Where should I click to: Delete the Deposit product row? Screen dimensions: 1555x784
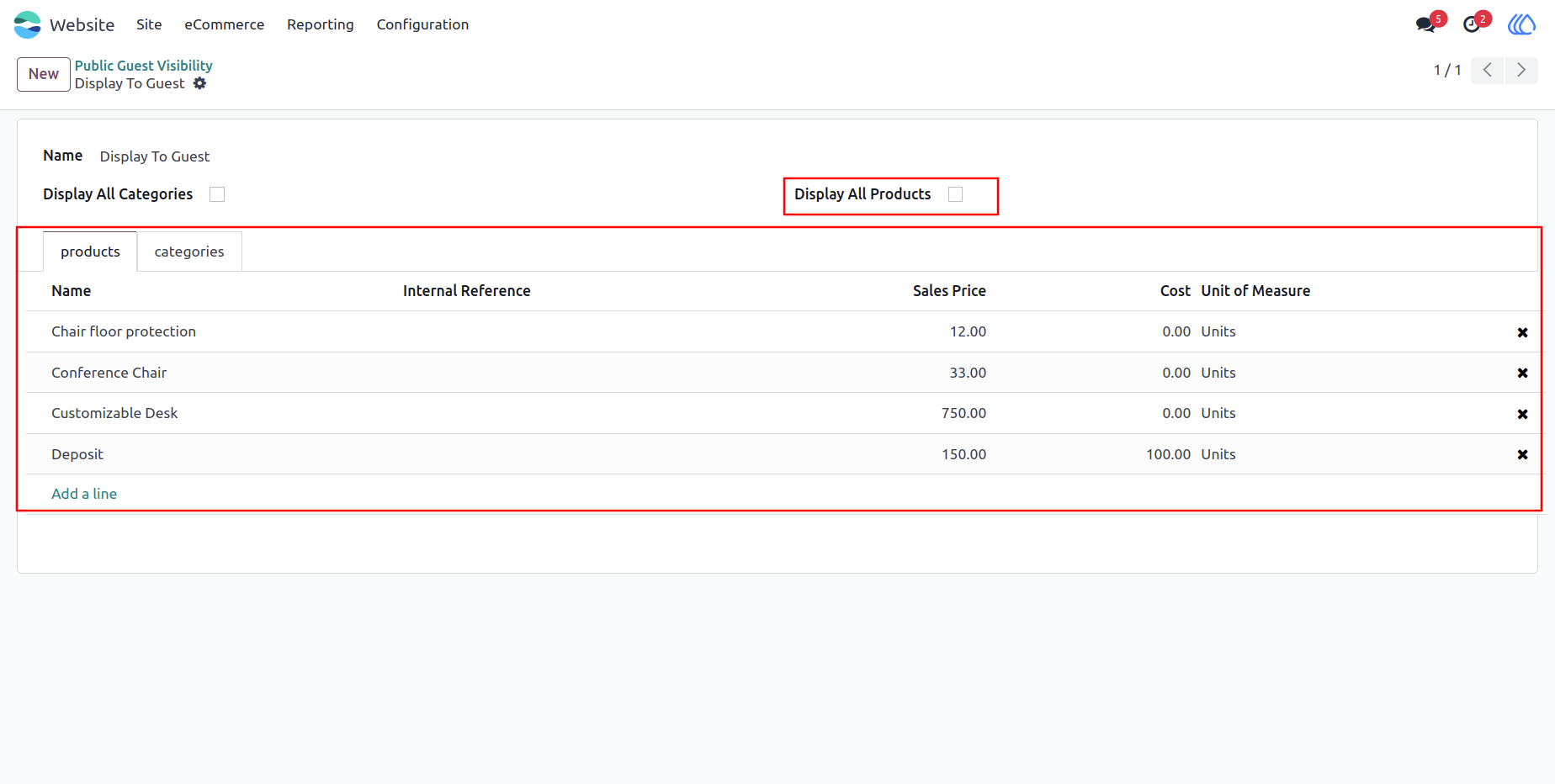[1522, 454]
